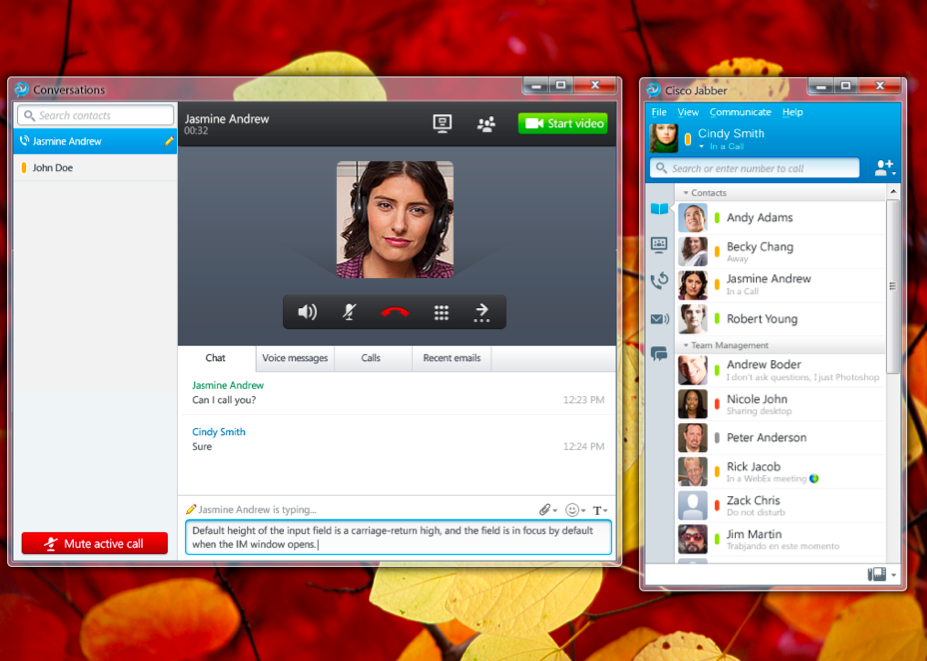Collapse the Contacts group
927x661 pixels.
click(x=686, y=193)
